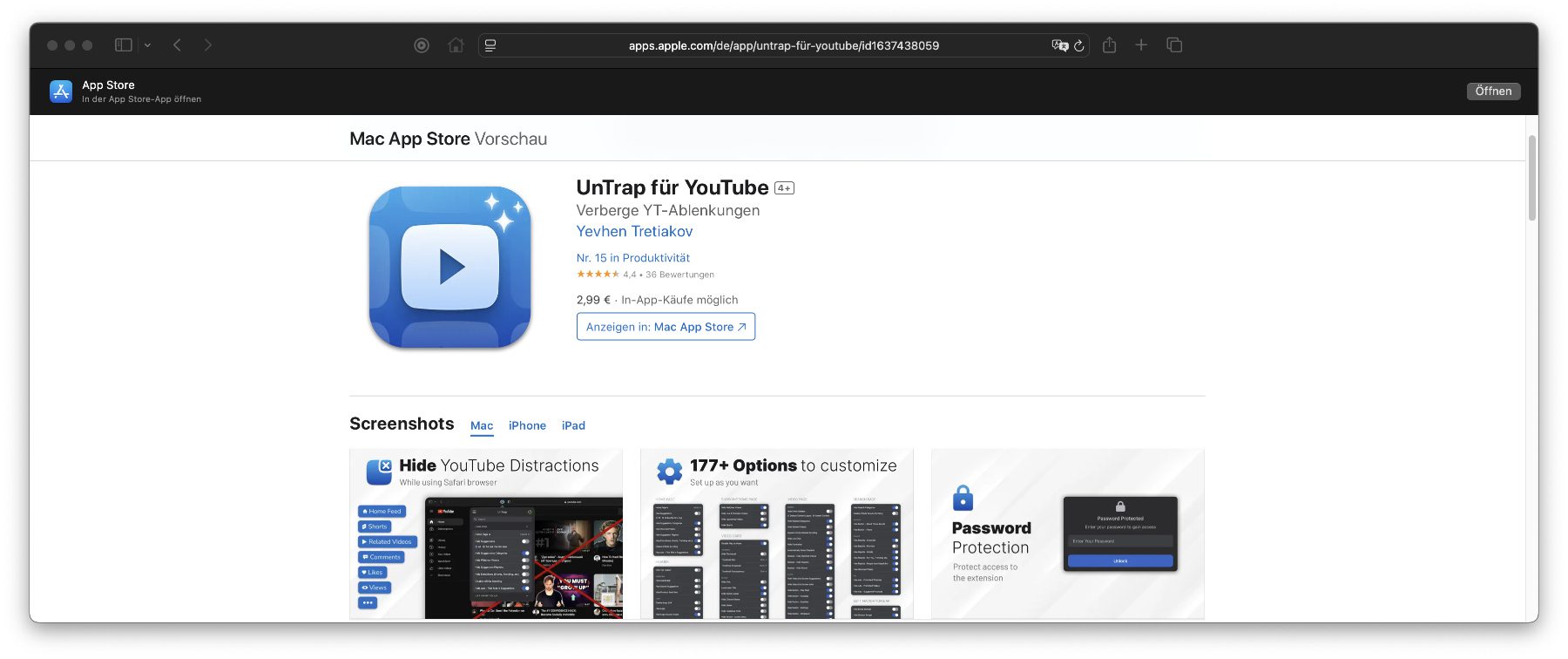Show the tab overview icon
Image resolution: width=1568 pixels, height=659 pixels.
click(x=1174, y=45)
